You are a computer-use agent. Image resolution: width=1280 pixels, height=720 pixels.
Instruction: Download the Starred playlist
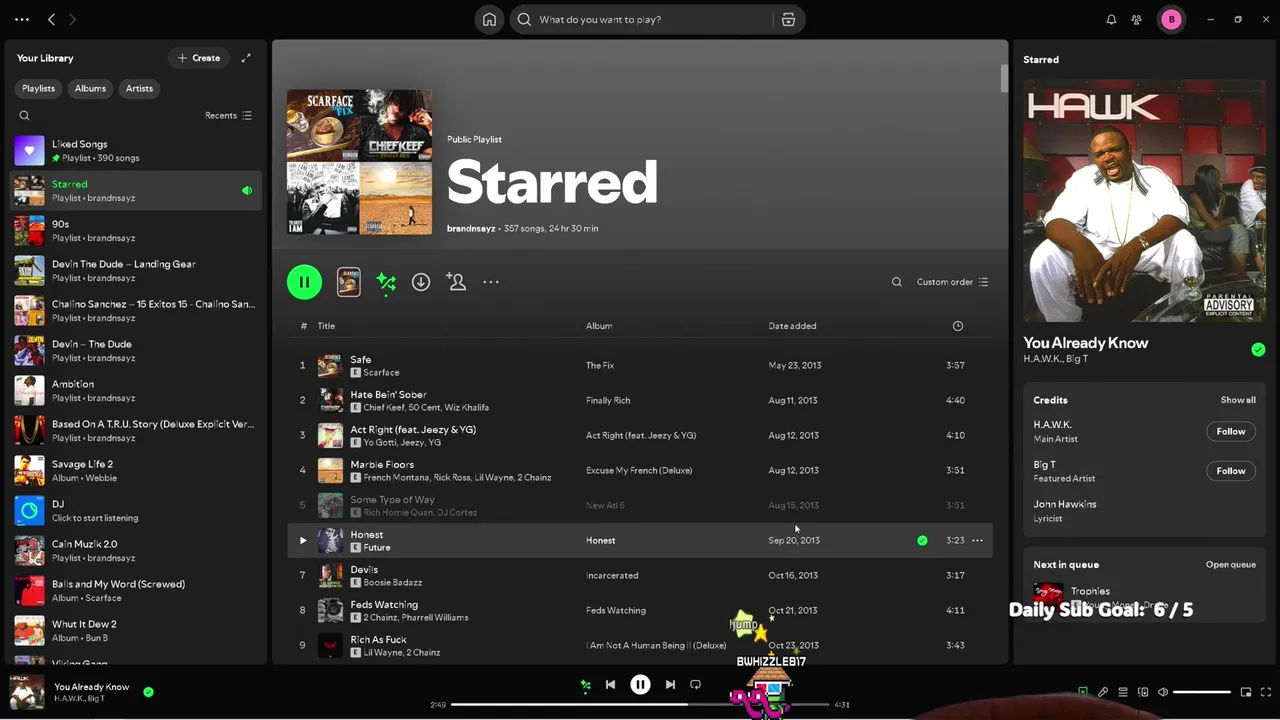click(x=421, y=282)
